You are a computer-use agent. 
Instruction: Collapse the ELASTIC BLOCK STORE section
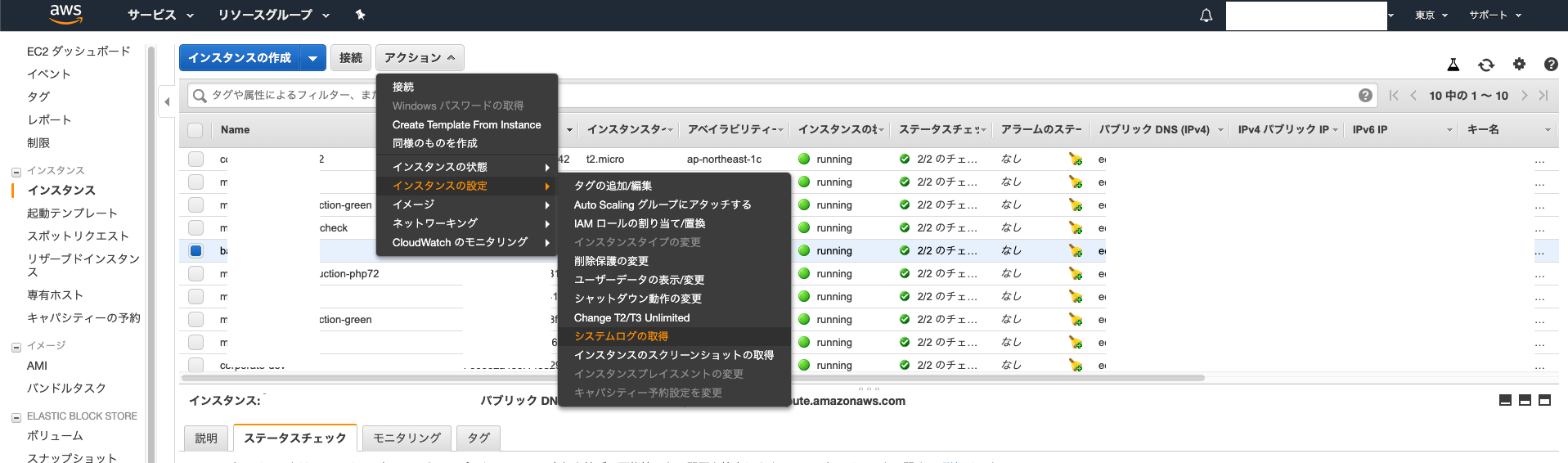click(16, 417)
